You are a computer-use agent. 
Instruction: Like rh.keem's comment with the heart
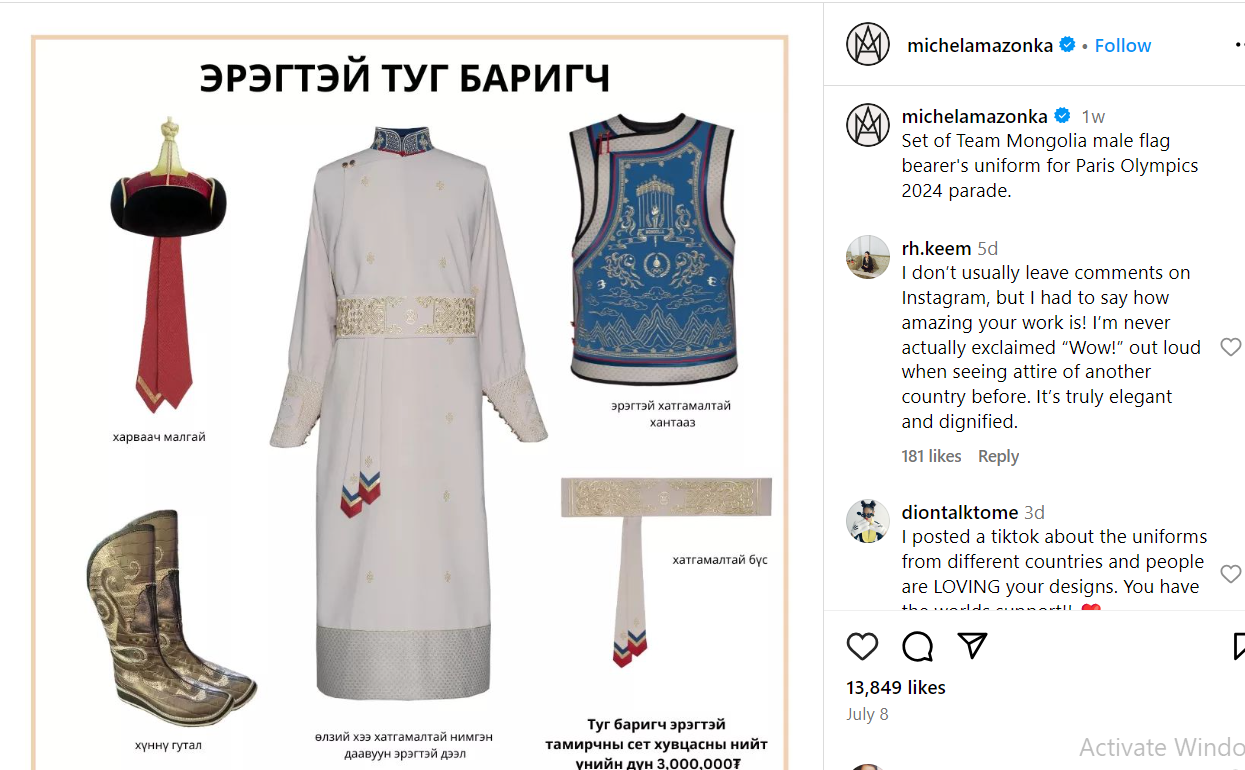tap(1230, 347)
